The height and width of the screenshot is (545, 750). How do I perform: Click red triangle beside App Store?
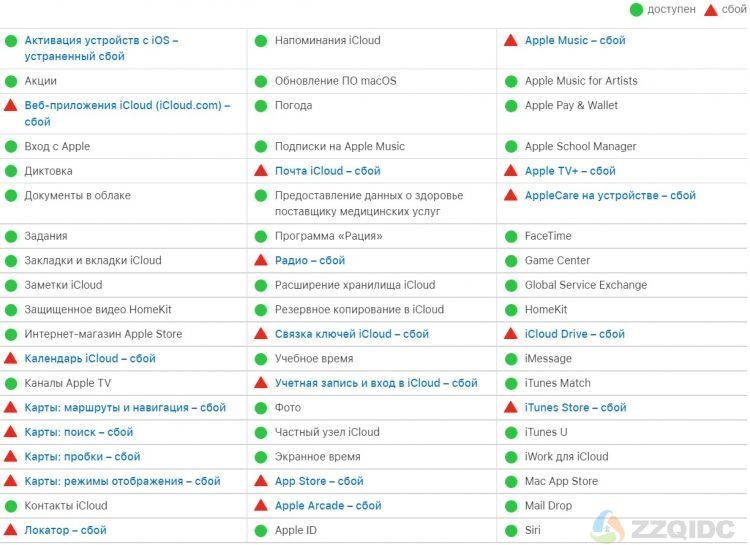[261, 480]
